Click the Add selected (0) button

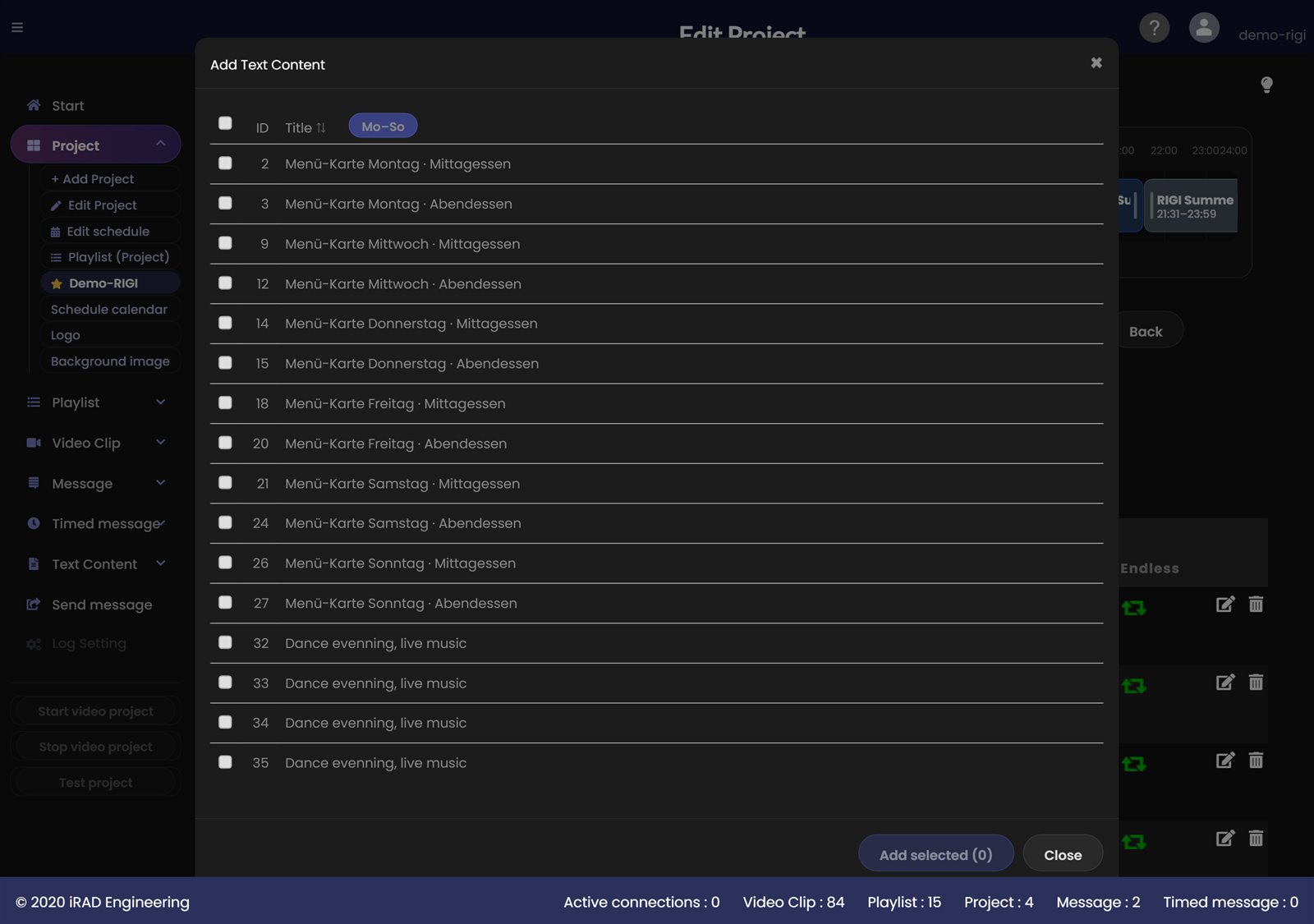click(x=935, y=854)
